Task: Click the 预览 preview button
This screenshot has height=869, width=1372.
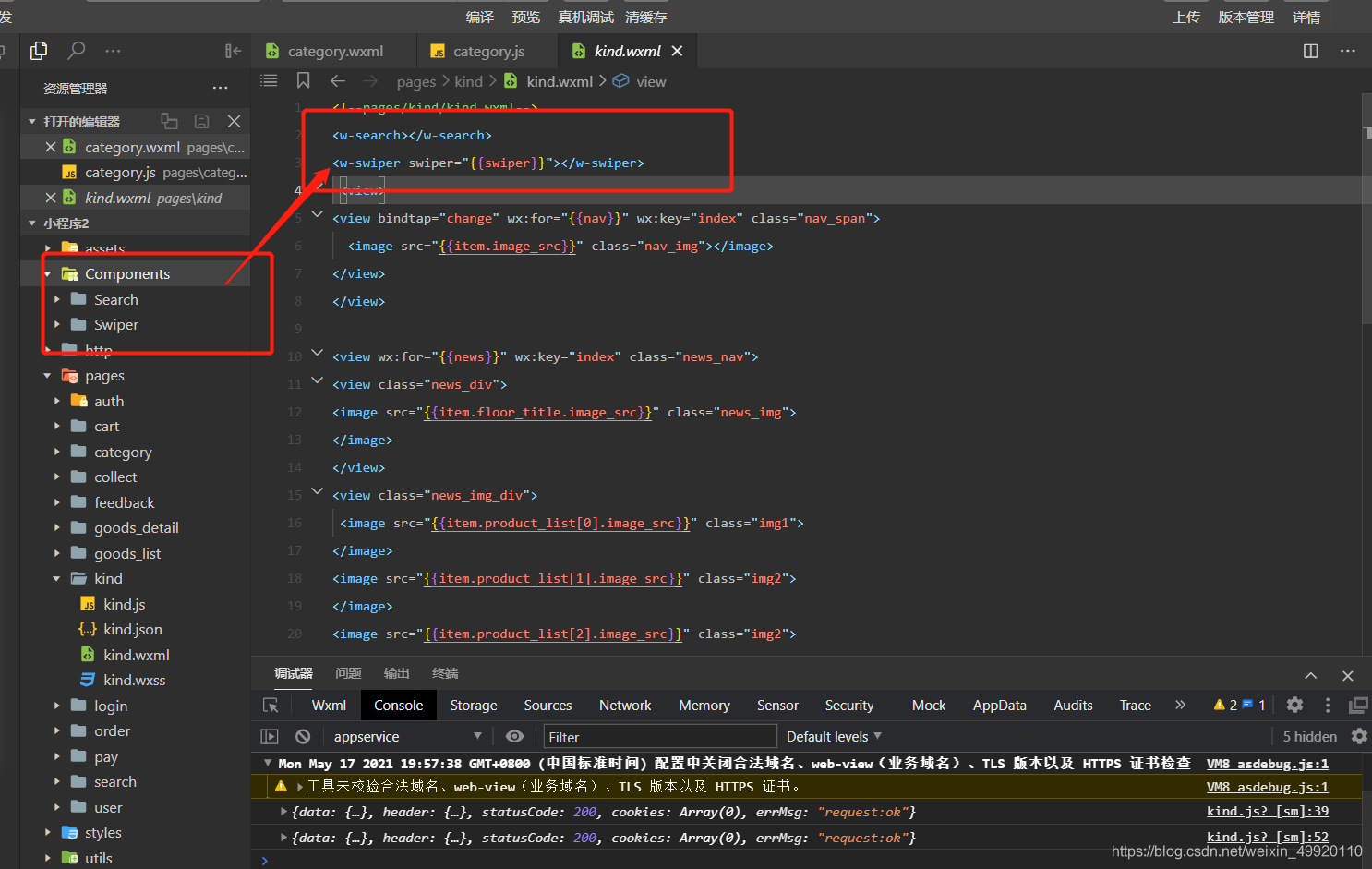Action: coord(526,18)
